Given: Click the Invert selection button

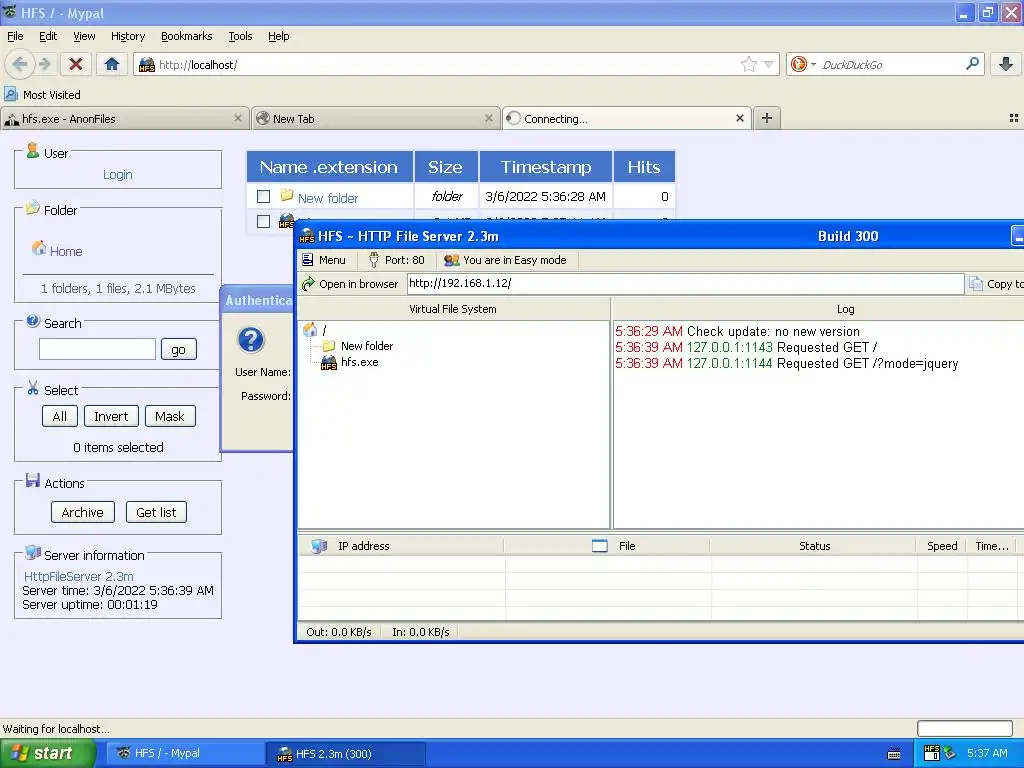Looking at the screenshot, I should (111, 416).
